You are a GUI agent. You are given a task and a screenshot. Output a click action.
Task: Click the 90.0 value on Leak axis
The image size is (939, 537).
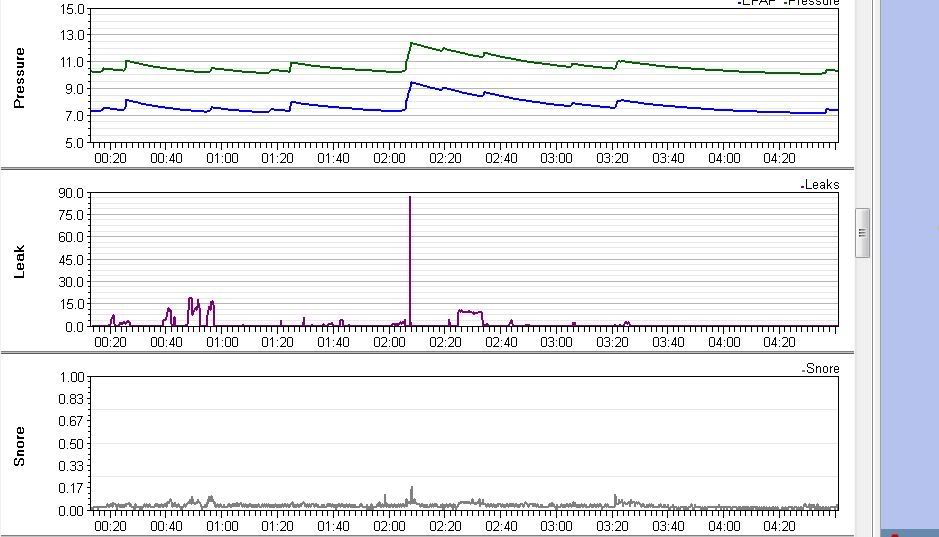[70, 193]
